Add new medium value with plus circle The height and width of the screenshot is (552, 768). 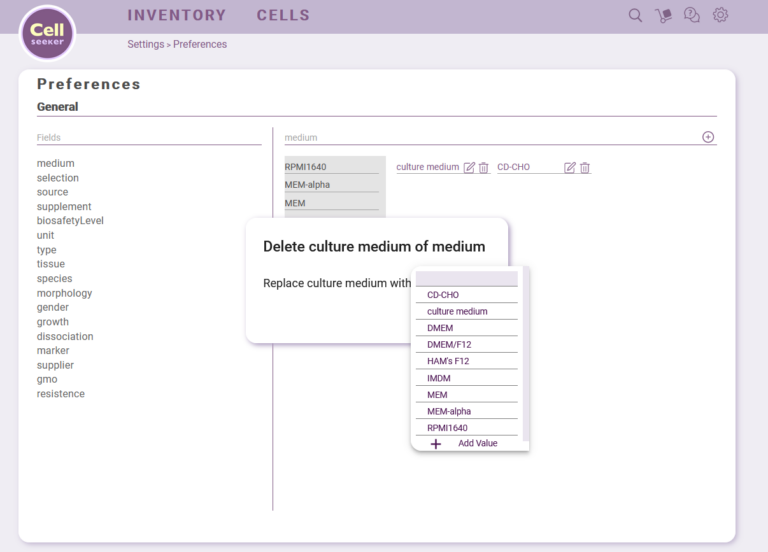(708, 137)
